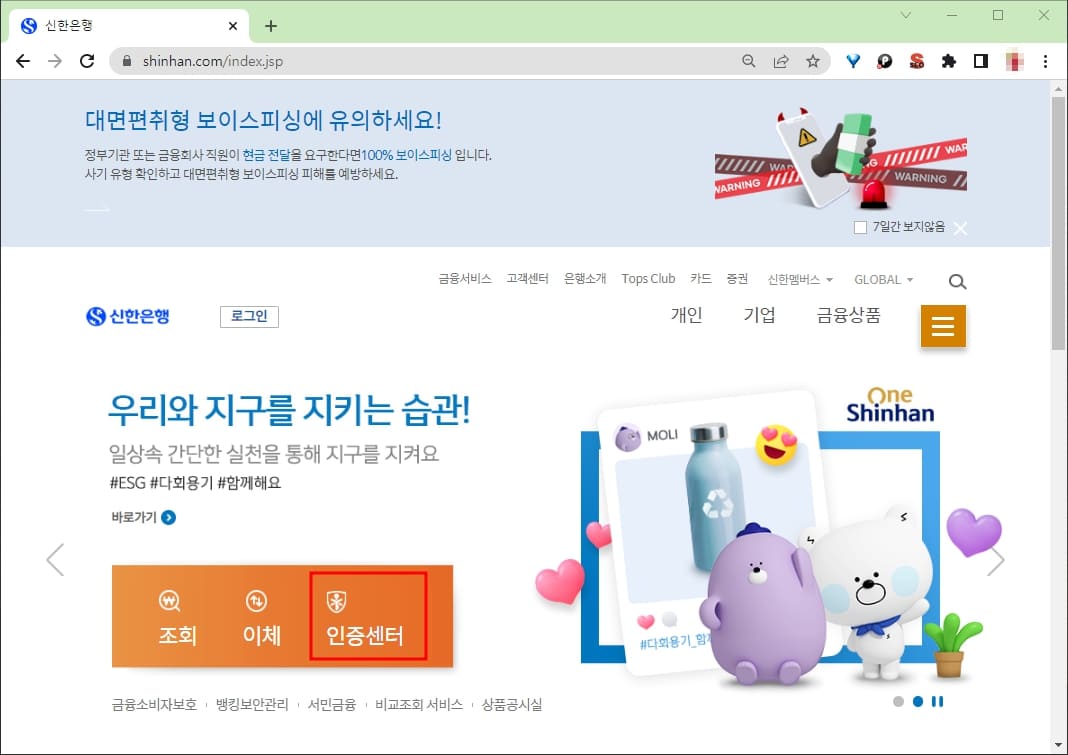Reload the page with refresh icon
The image size is (1068, 755).
tap(87, 61)
